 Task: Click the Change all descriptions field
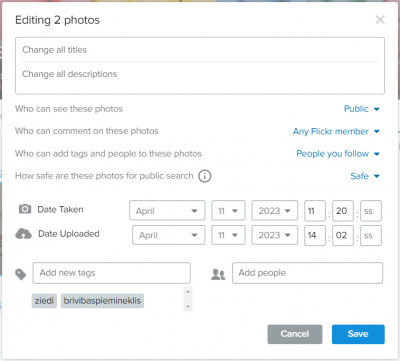[200, 74]
